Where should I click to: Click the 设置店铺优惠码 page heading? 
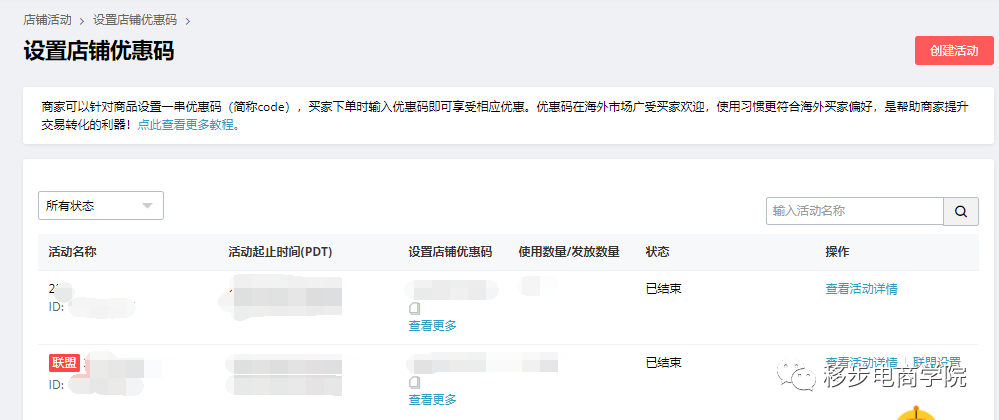pyautogui.click(x=99, y=50)
